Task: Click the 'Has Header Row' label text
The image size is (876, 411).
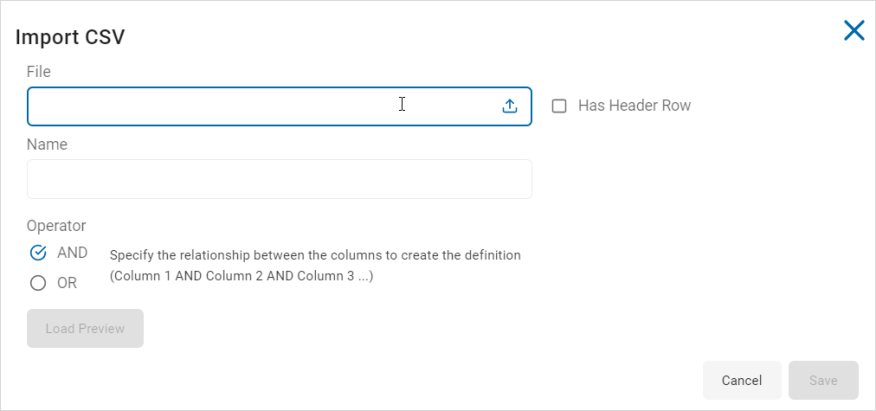Action: pyautogui.click(x=635, y=106)
